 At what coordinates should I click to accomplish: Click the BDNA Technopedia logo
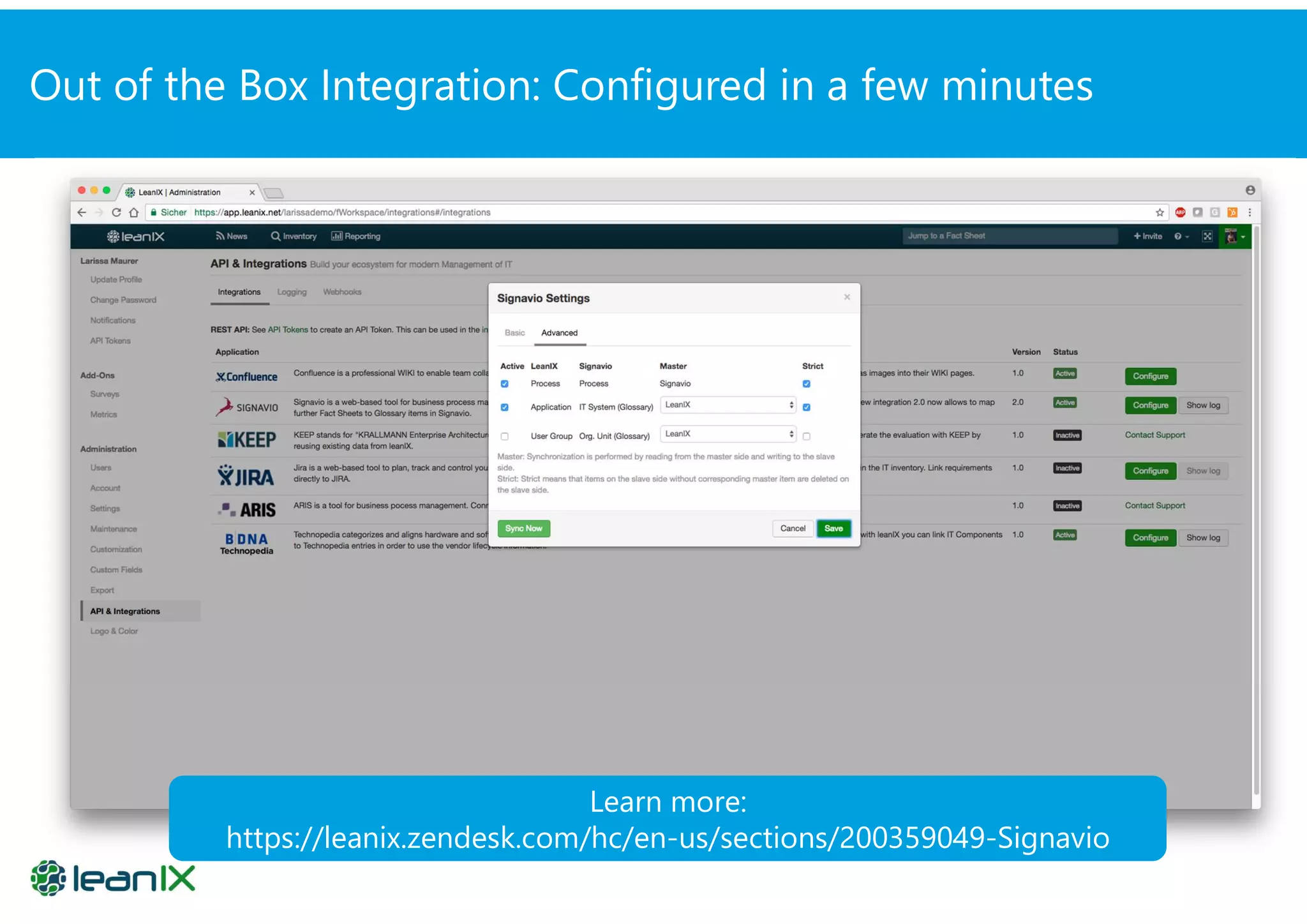coord(247,544)
